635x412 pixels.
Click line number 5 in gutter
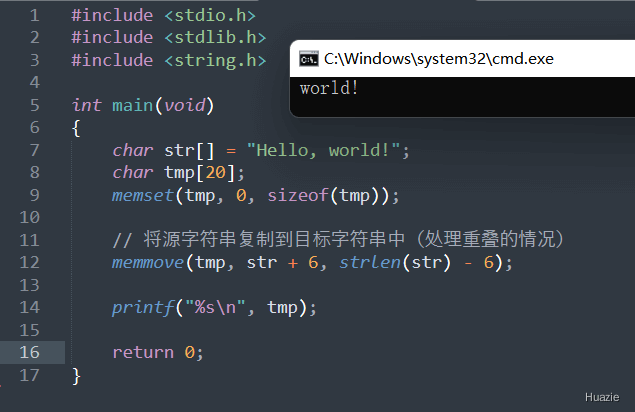34,105
